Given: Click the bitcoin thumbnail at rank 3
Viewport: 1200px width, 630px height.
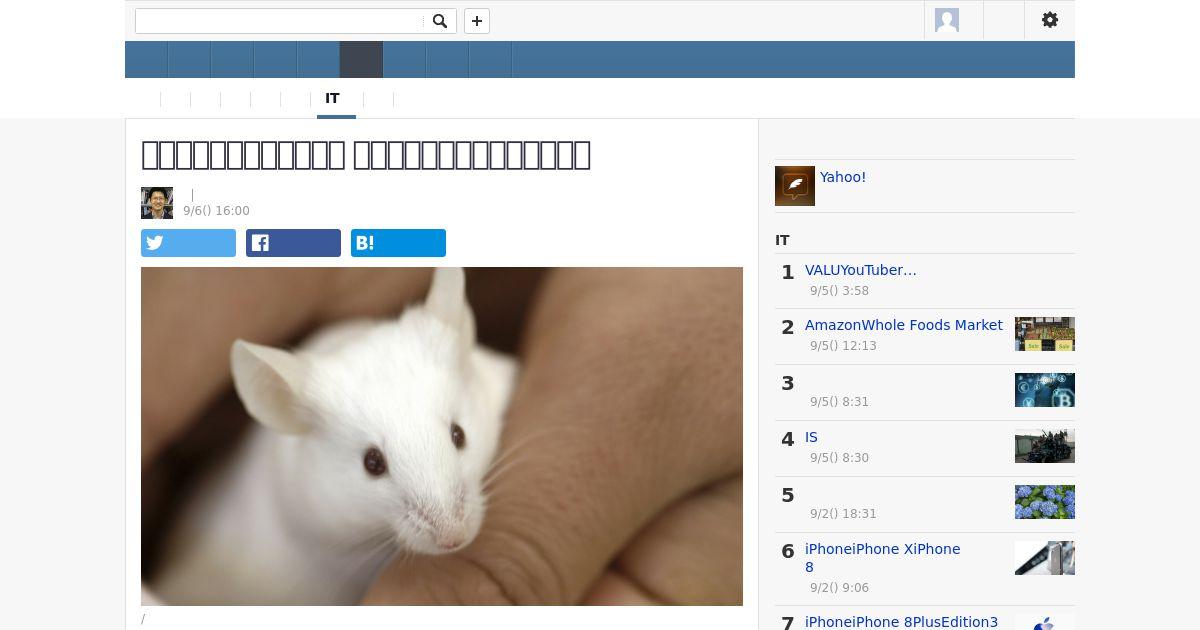Looking at the screenshot, I should [1045, 390].
